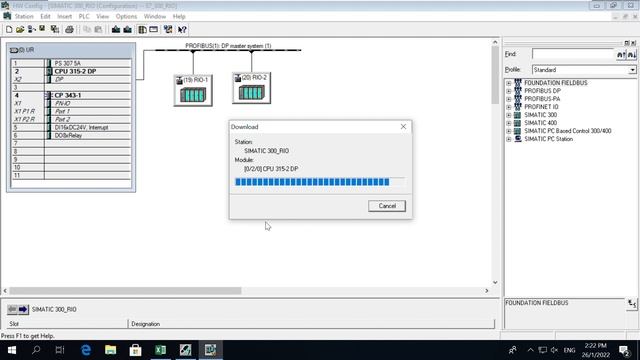The height and width of the screenshot is (360, 640).
Task: Click the Download to Module toolbar icon
Action: tap(116, 29)
